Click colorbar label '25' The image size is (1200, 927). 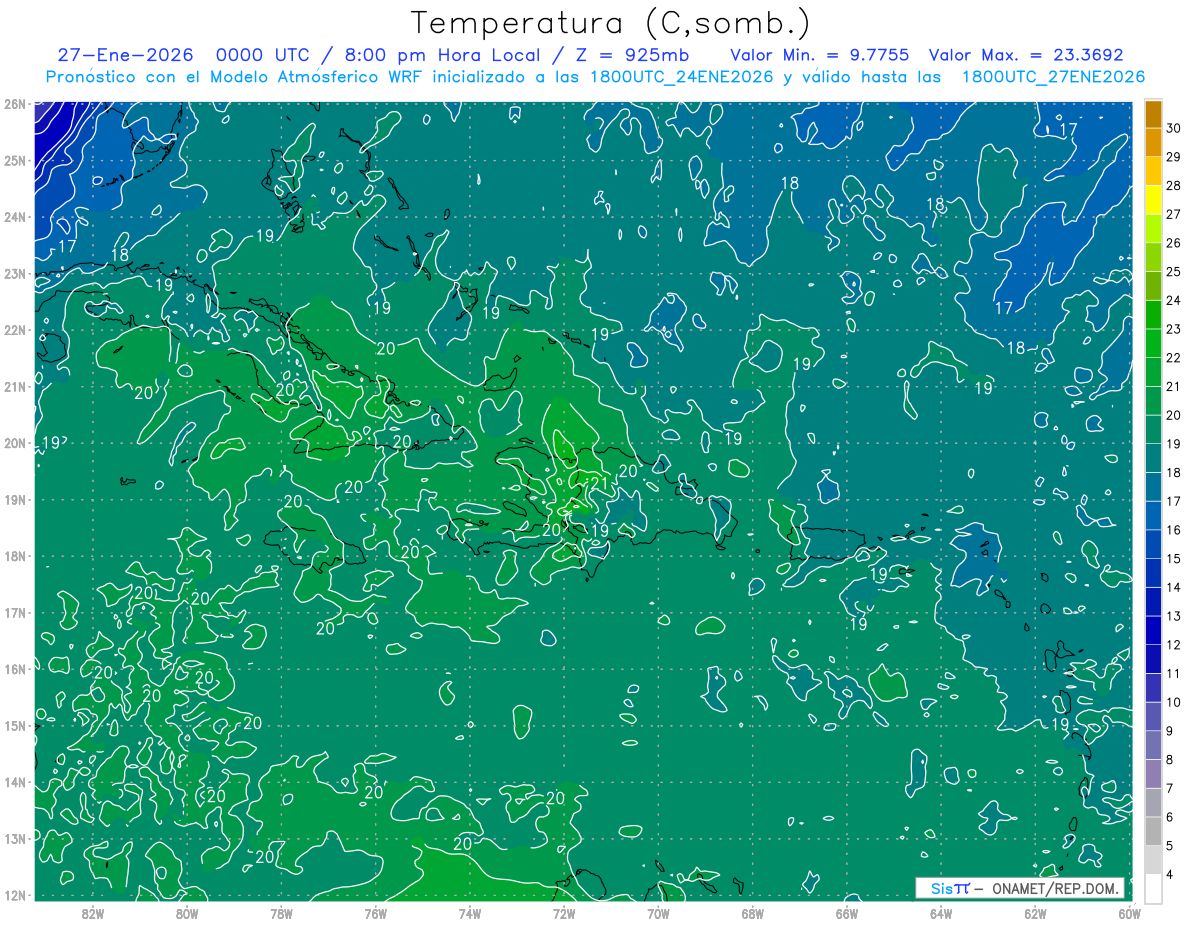tap(1174, 272)
